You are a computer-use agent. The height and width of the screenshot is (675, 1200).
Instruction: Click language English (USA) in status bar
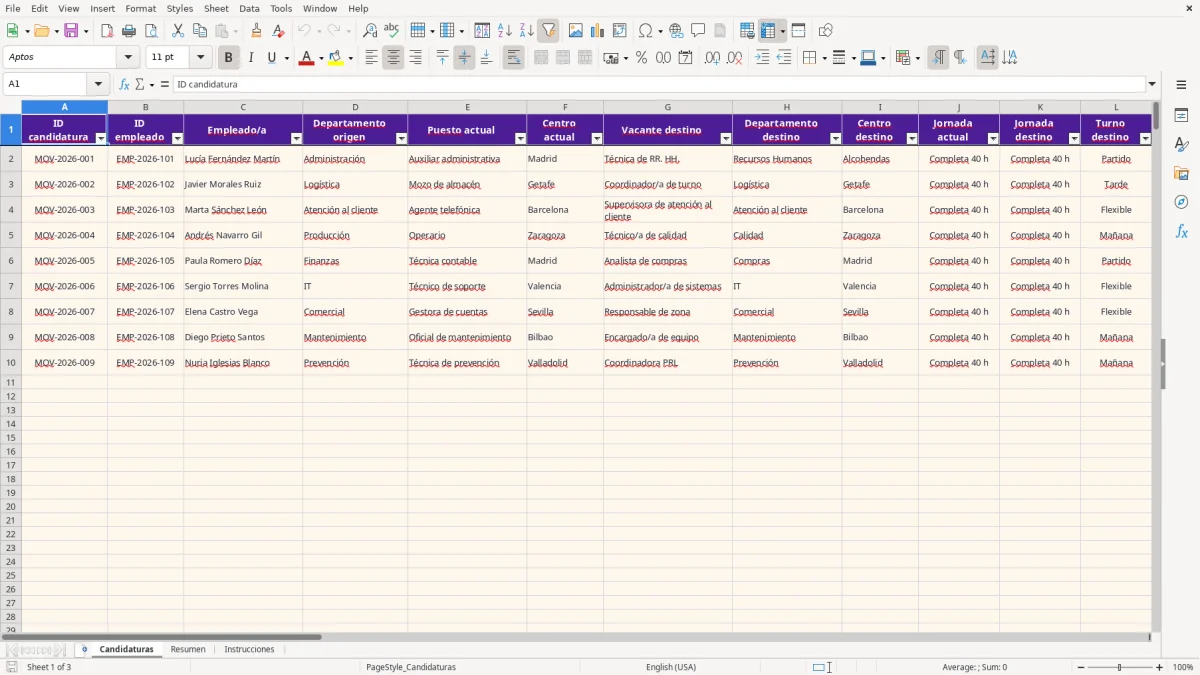tap(671, 667)
